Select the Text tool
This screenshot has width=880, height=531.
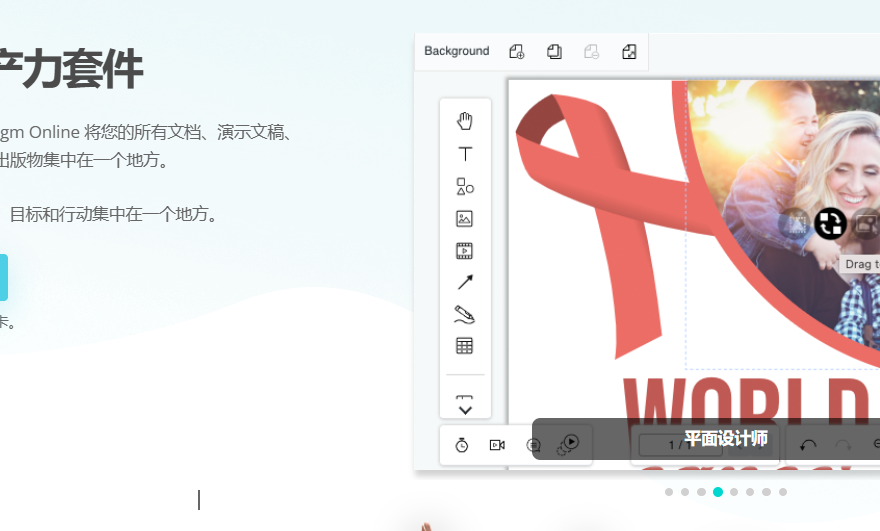pyautogui.click(x=465, y=154)
